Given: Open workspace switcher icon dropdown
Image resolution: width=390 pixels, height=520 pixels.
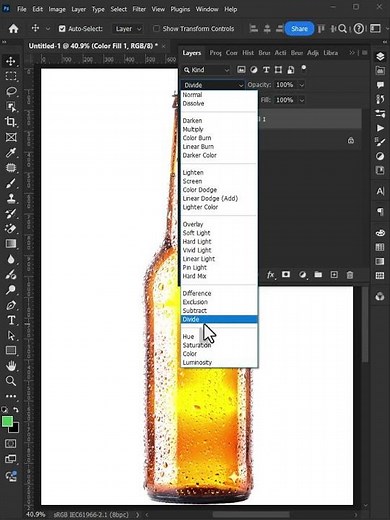Looking at the screenshot, I should (x=376, y=29).
